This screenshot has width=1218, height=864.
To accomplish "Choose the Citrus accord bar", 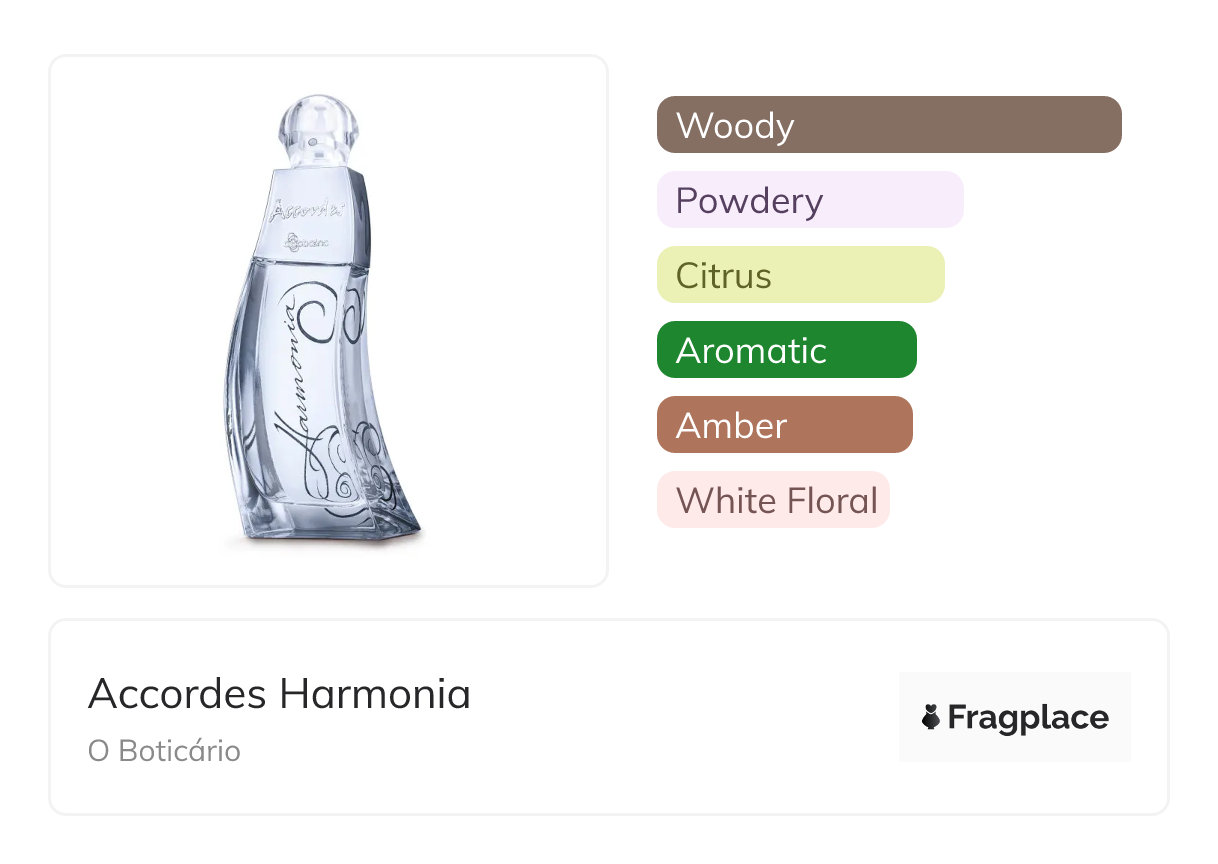I will point(800,275).
